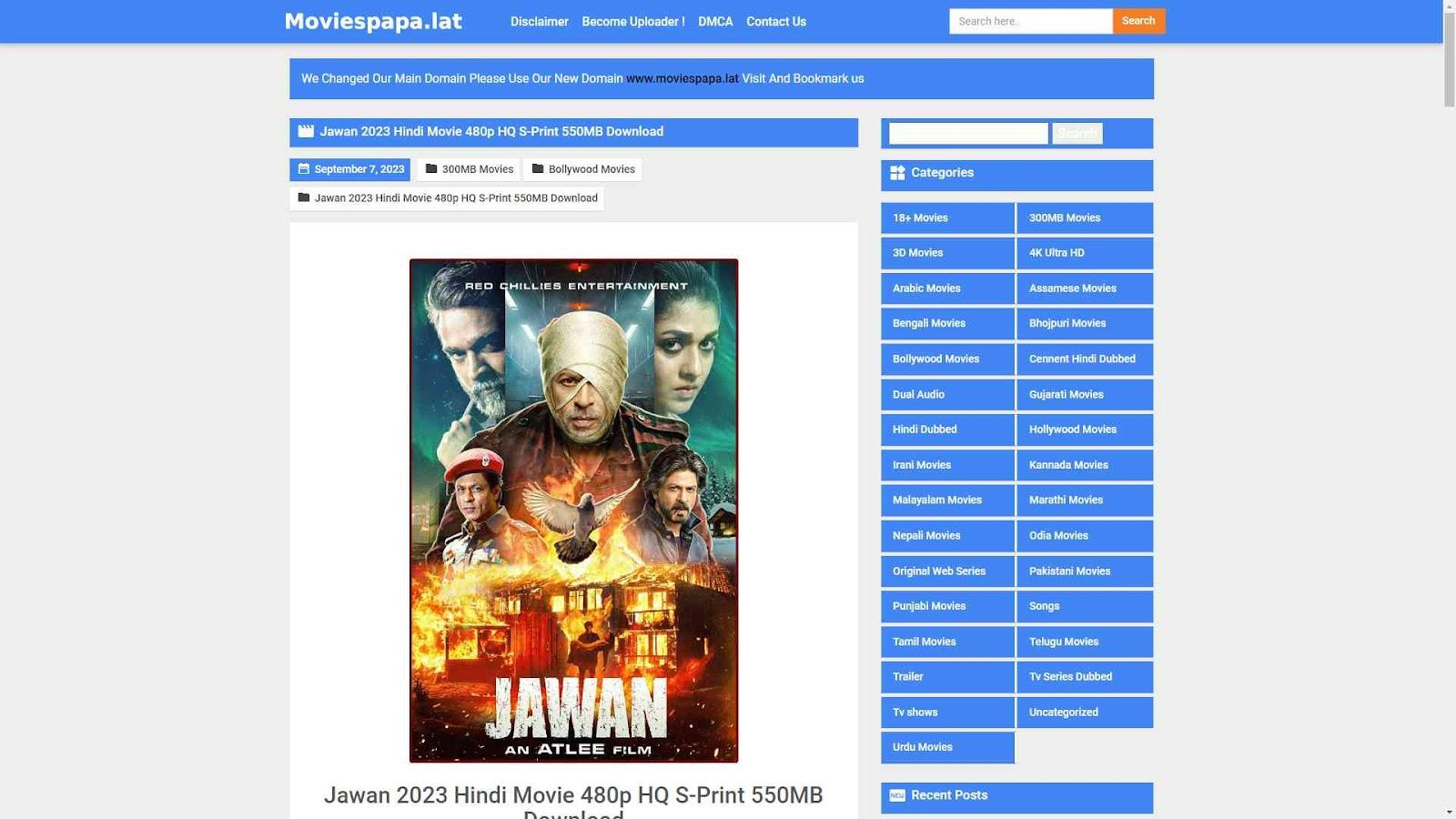Open the Disclaimer page from top menu
The image size is (1456, 819).
(539, 21)
